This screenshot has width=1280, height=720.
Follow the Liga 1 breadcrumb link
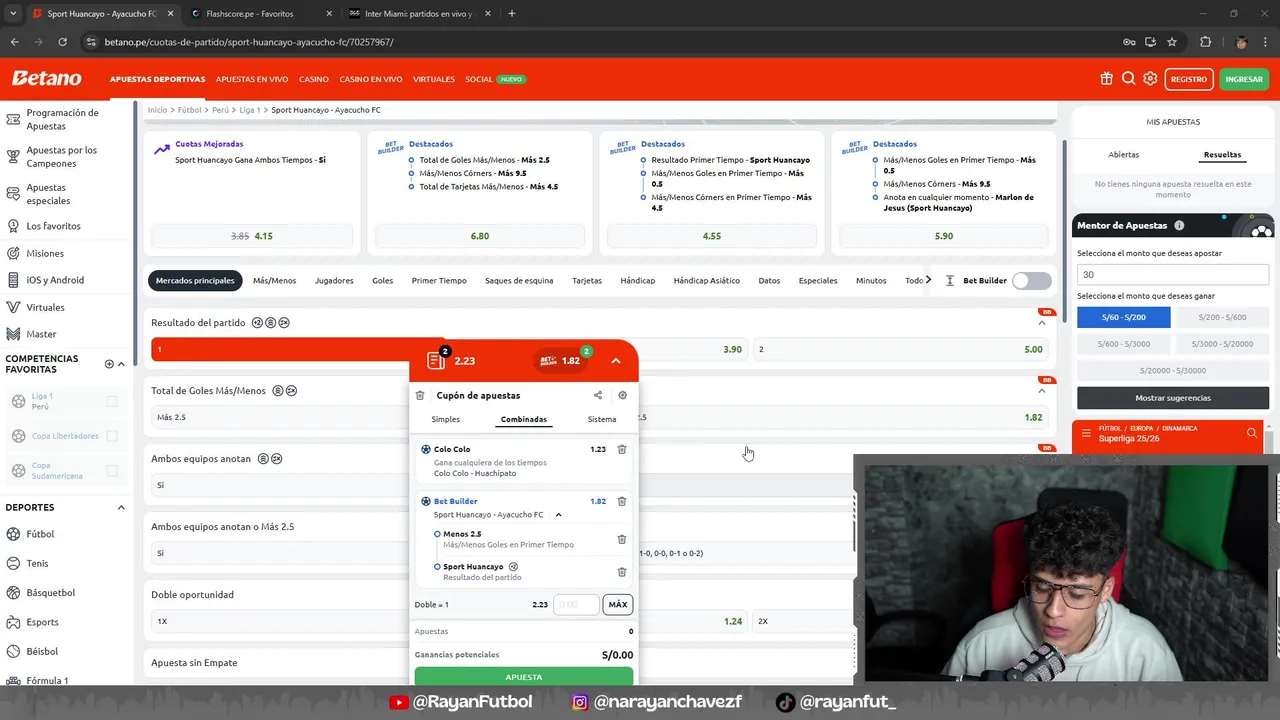pos(249,110)
